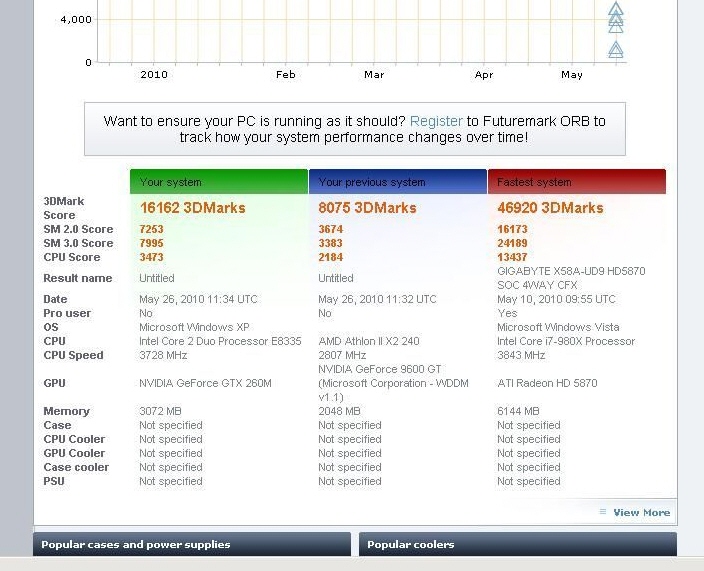The width and height of the screenshot is (704, 571).
Task: Click the CPU Speed row label
Action: click(73, 355)
